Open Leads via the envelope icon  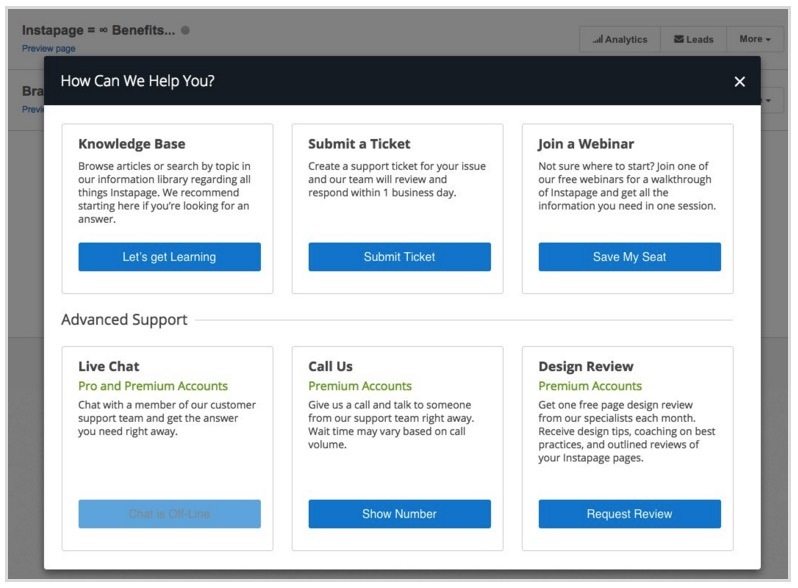tap(693, 39)
